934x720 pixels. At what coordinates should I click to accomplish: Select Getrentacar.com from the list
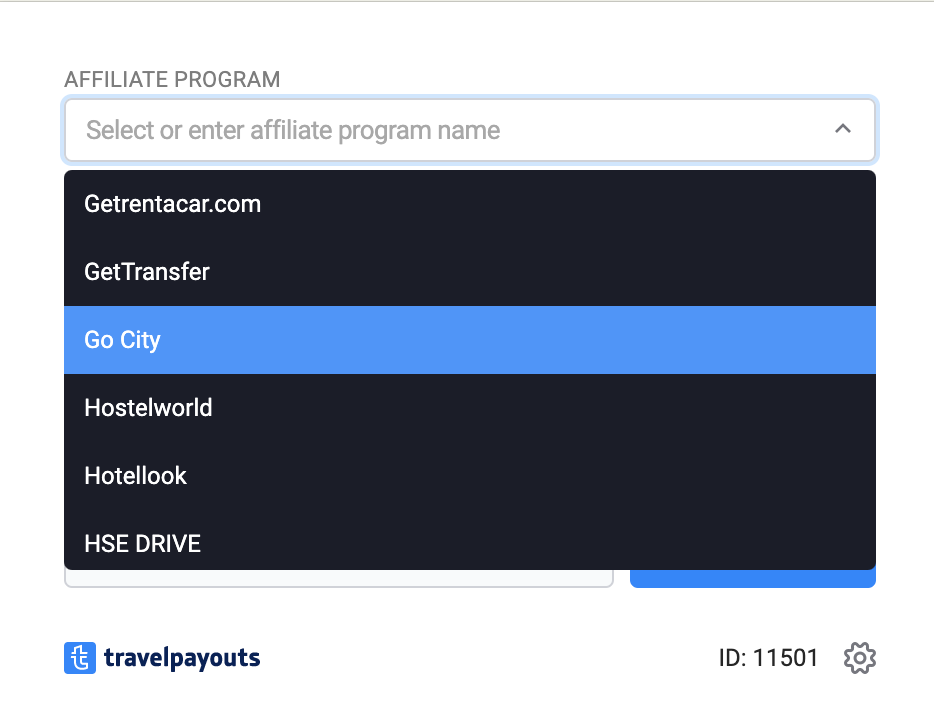coord(470,204)
